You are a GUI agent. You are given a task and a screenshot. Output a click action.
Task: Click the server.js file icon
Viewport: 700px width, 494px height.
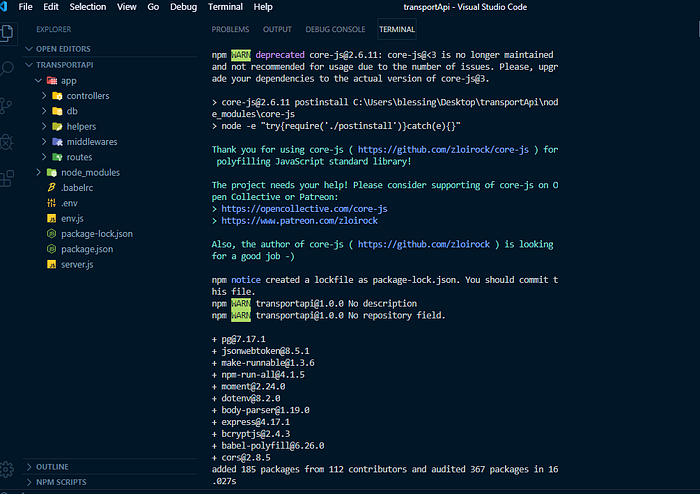(52, 264)
